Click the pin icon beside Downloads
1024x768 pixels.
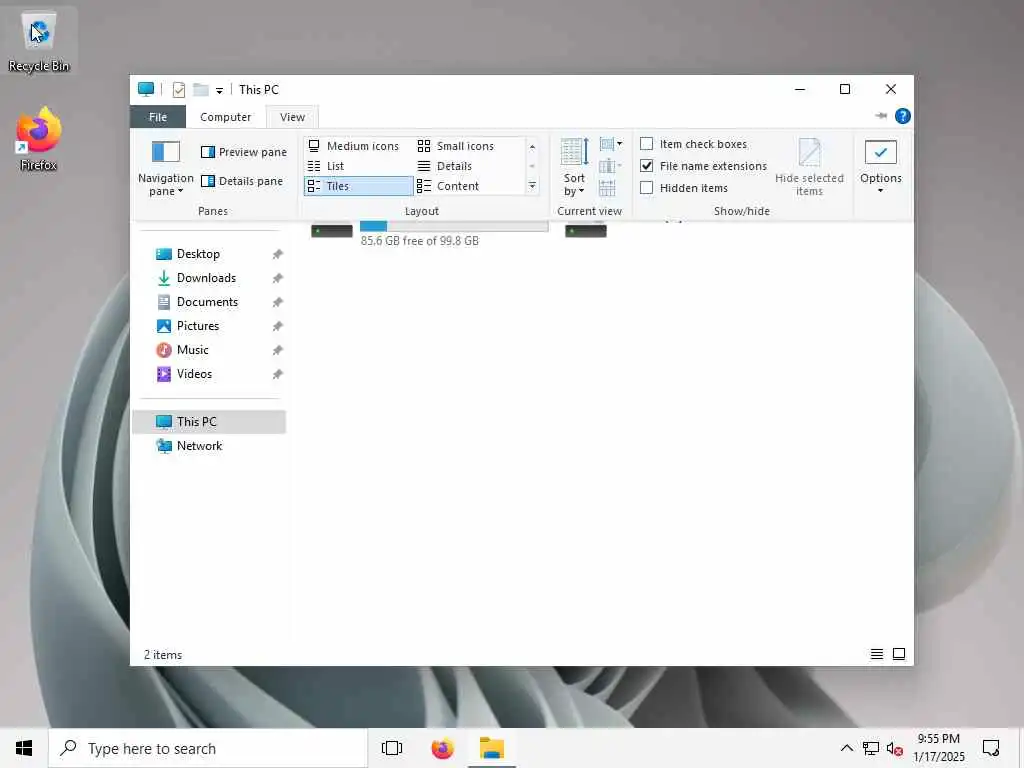278,278
